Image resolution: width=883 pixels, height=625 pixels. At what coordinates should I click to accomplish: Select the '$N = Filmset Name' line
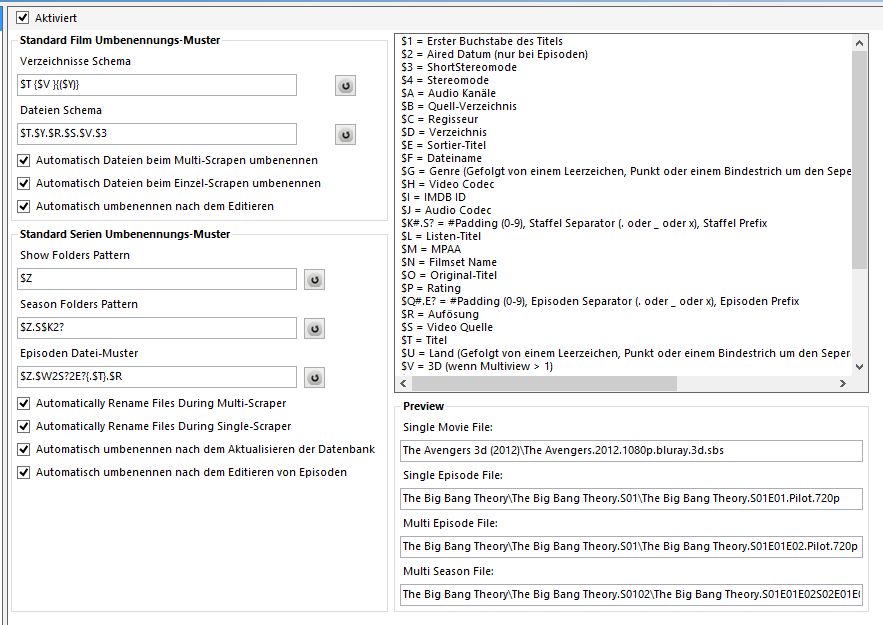(449, 262)
